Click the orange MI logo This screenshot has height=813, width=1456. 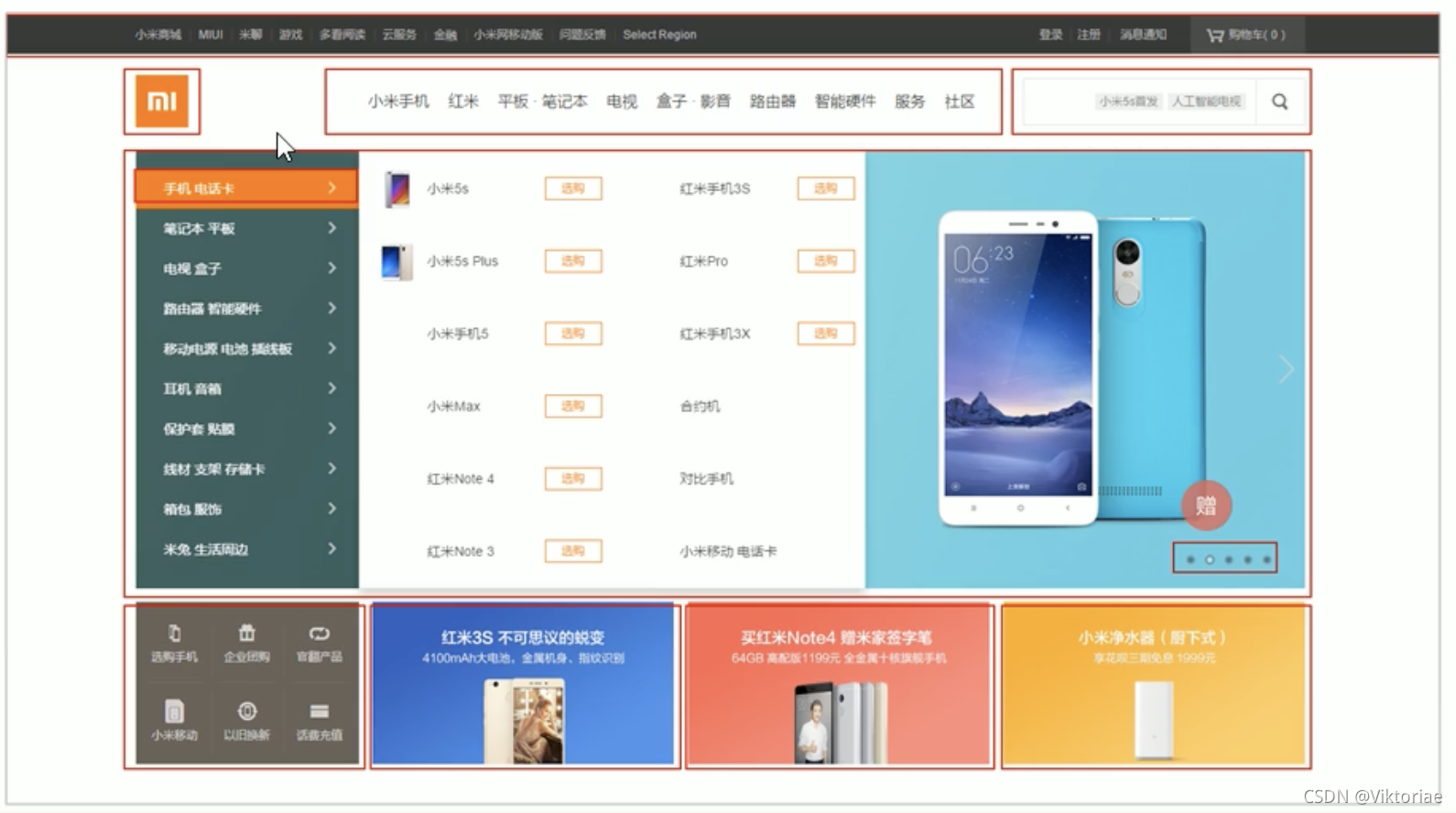pos(162,101)
